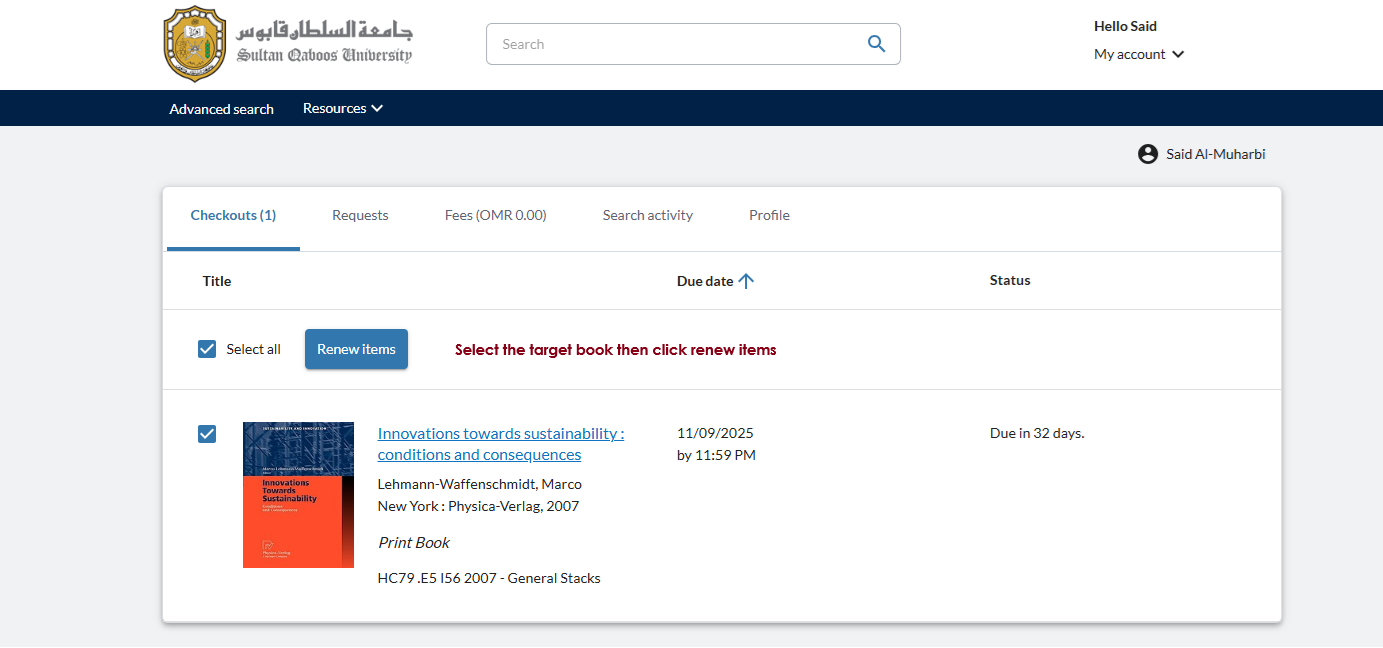The height and width of the screenshot is (648, 1383).
Task: Focus the Search input field
Action: point(675,44)
